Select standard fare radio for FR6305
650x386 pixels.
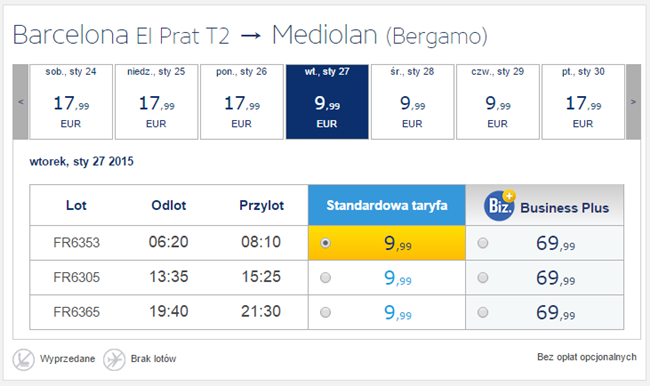pyautogui.click(x=325, y=277)
